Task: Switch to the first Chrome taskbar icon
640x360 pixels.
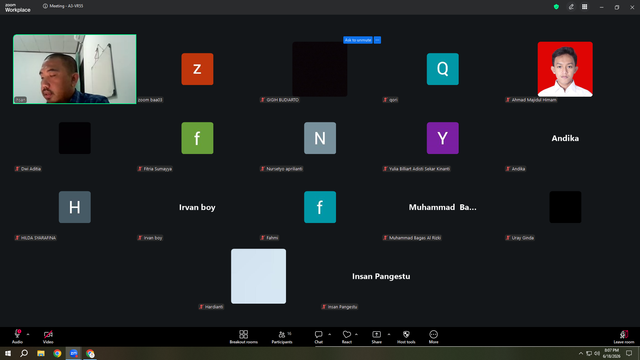Action: [x=57, y=353]
